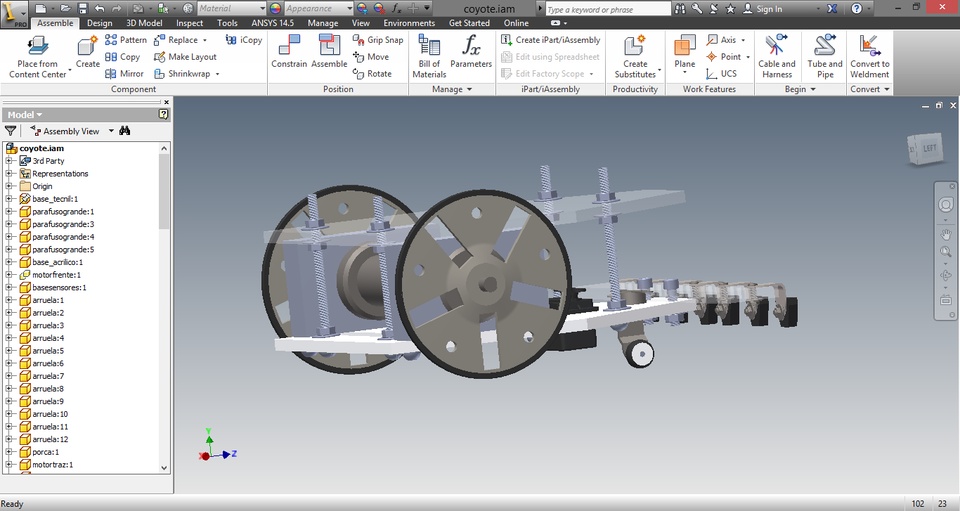
Task: Select the Pattern component tool
Action: click(126, 40)
